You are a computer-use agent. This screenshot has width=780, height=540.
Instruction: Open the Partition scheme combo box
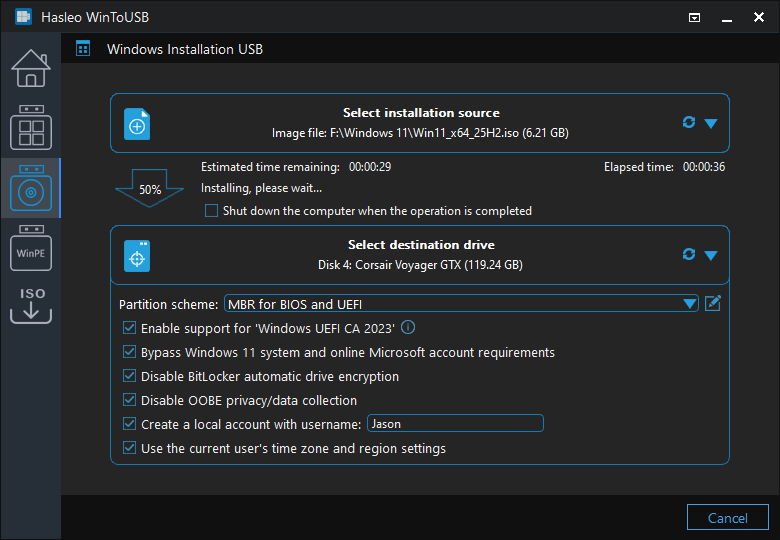(461, 303)
